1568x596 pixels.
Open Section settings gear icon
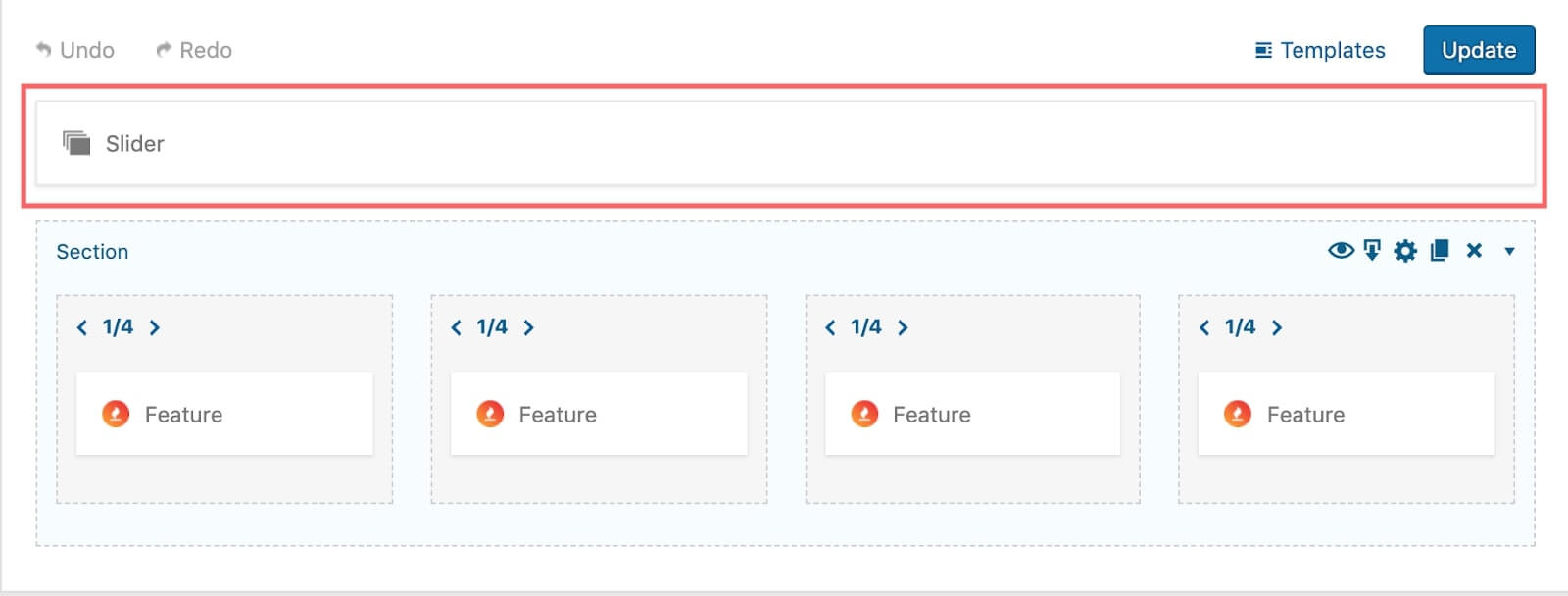tap(1405, 251)
